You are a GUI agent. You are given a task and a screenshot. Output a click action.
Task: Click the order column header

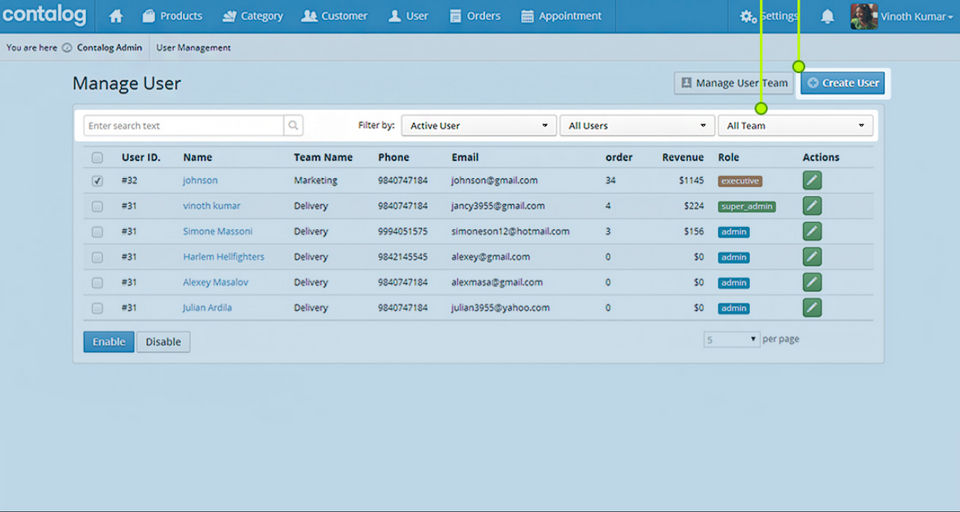pyautogui.click(x=619, y=157)
